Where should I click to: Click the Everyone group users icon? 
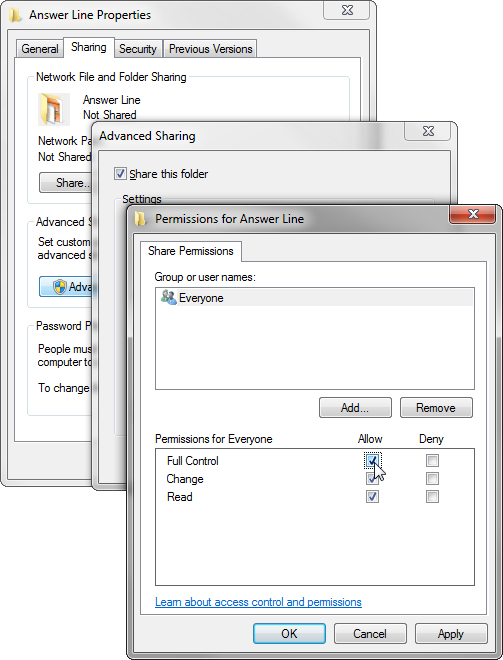tap(169, 297)
